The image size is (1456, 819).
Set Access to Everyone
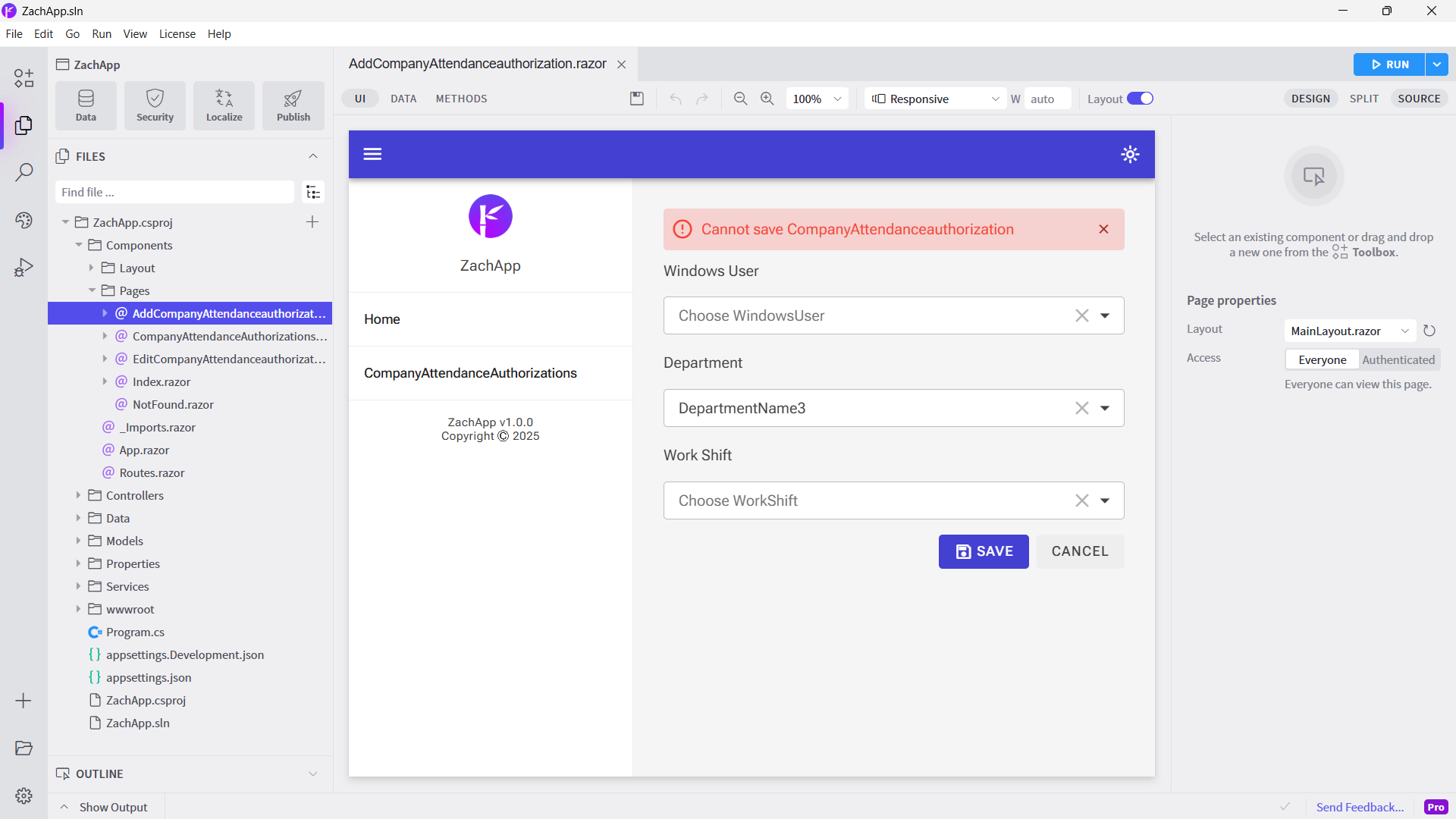1322,360
